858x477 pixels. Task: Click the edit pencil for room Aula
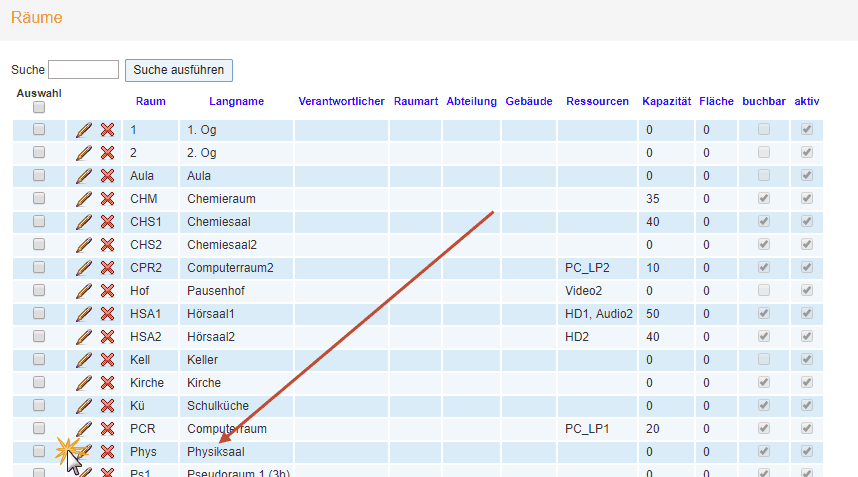point(84,176)
